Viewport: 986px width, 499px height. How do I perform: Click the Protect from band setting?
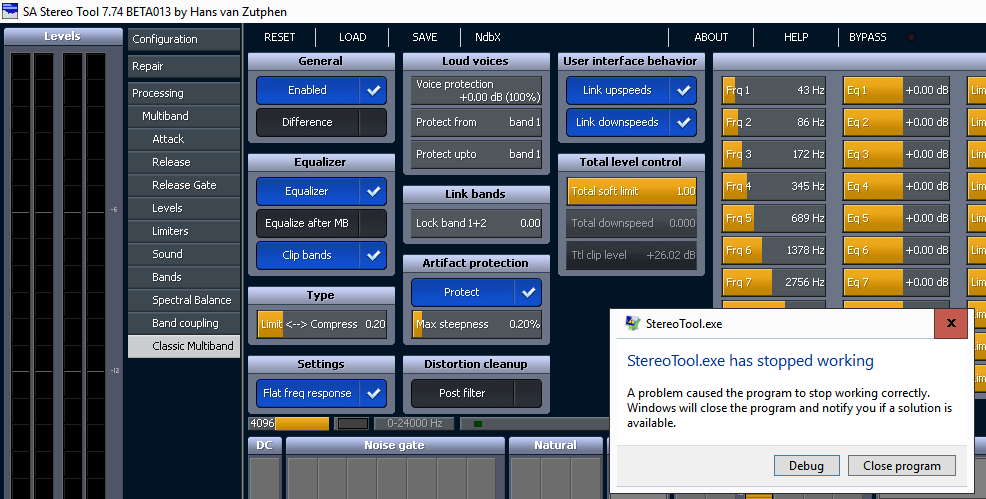click(x=477, y=123)
